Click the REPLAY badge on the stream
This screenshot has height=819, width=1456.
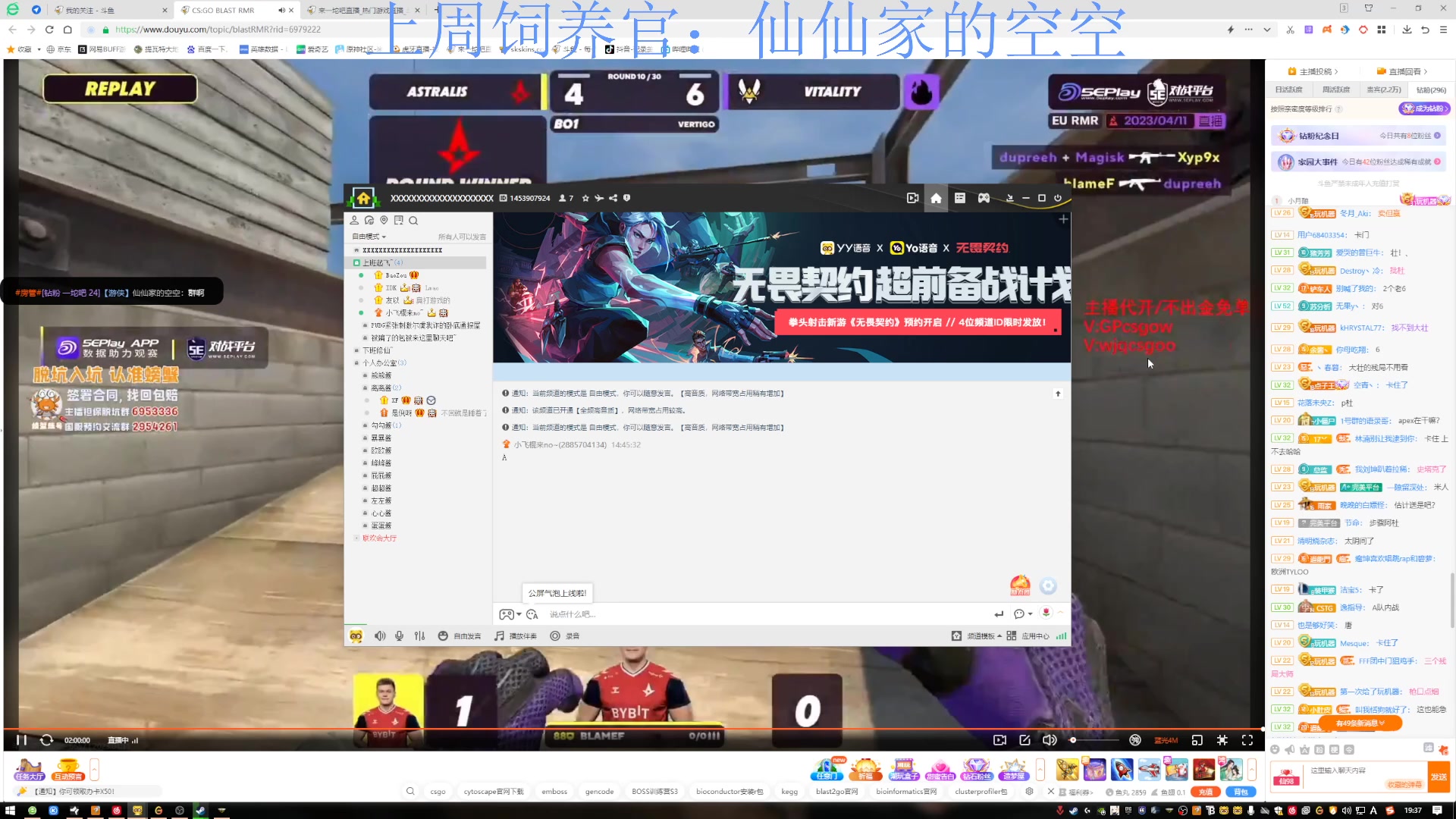(x=120, y=89)
